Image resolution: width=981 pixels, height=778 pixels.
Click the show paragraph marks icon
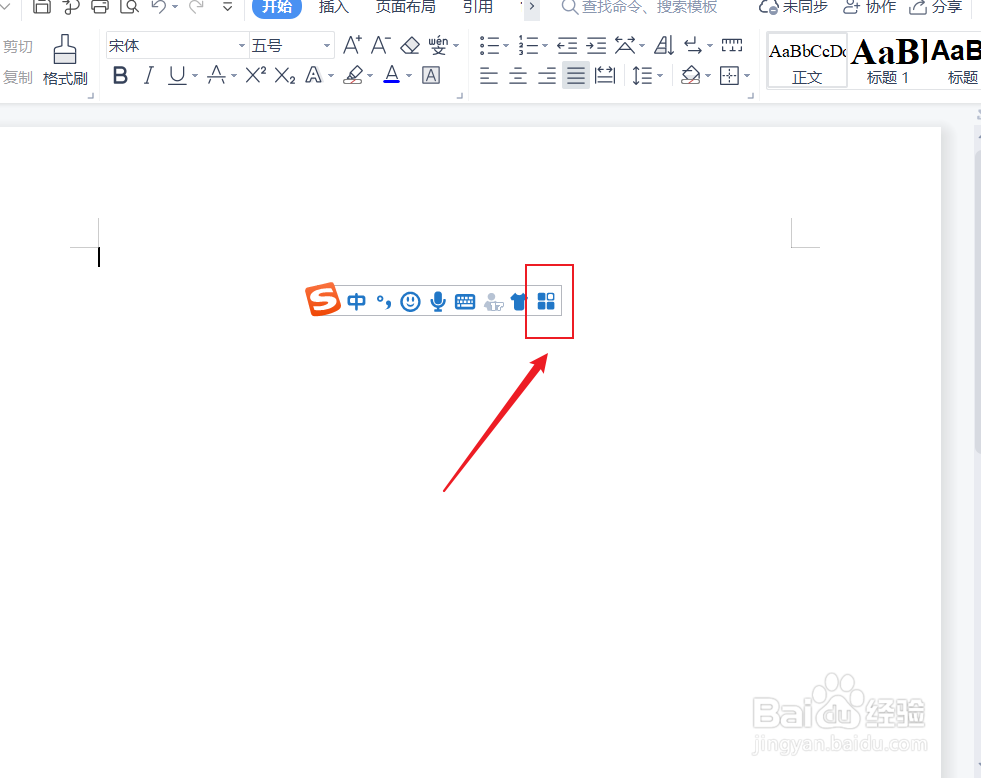pos(693,46)
